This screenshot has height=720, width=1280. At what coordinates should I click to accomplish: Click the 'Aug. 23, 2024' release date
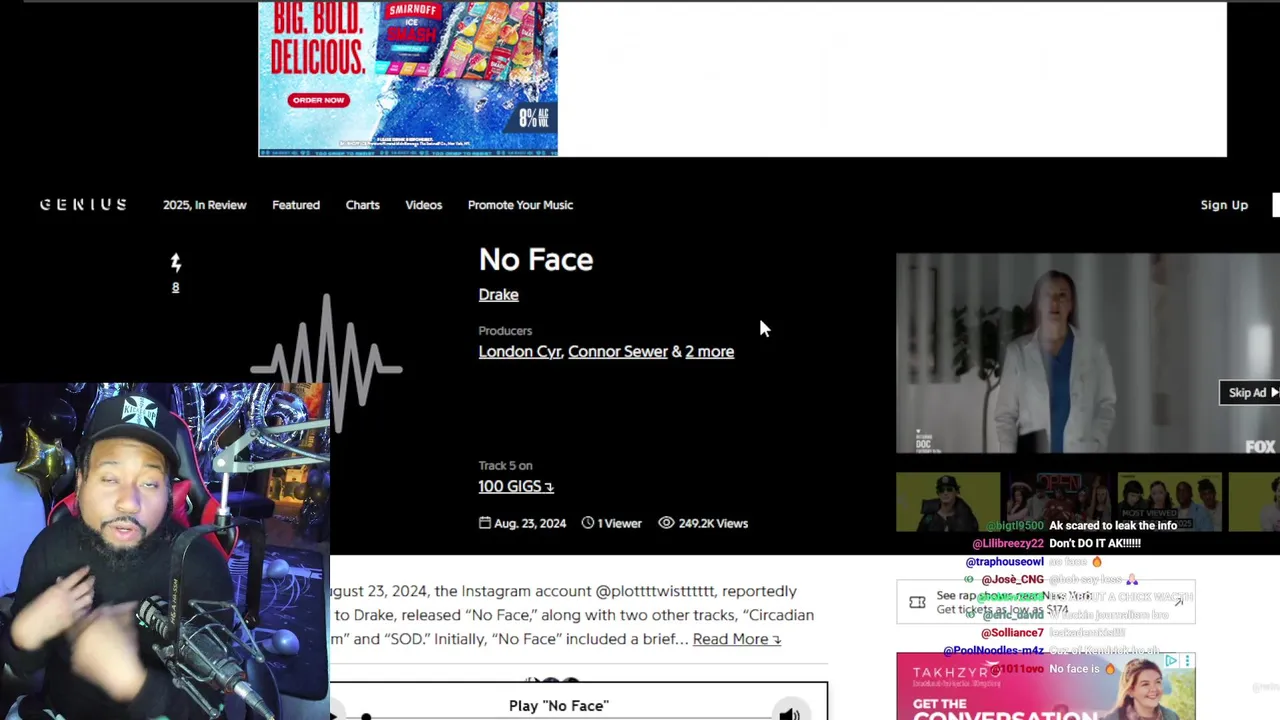[x=530, y=523]
